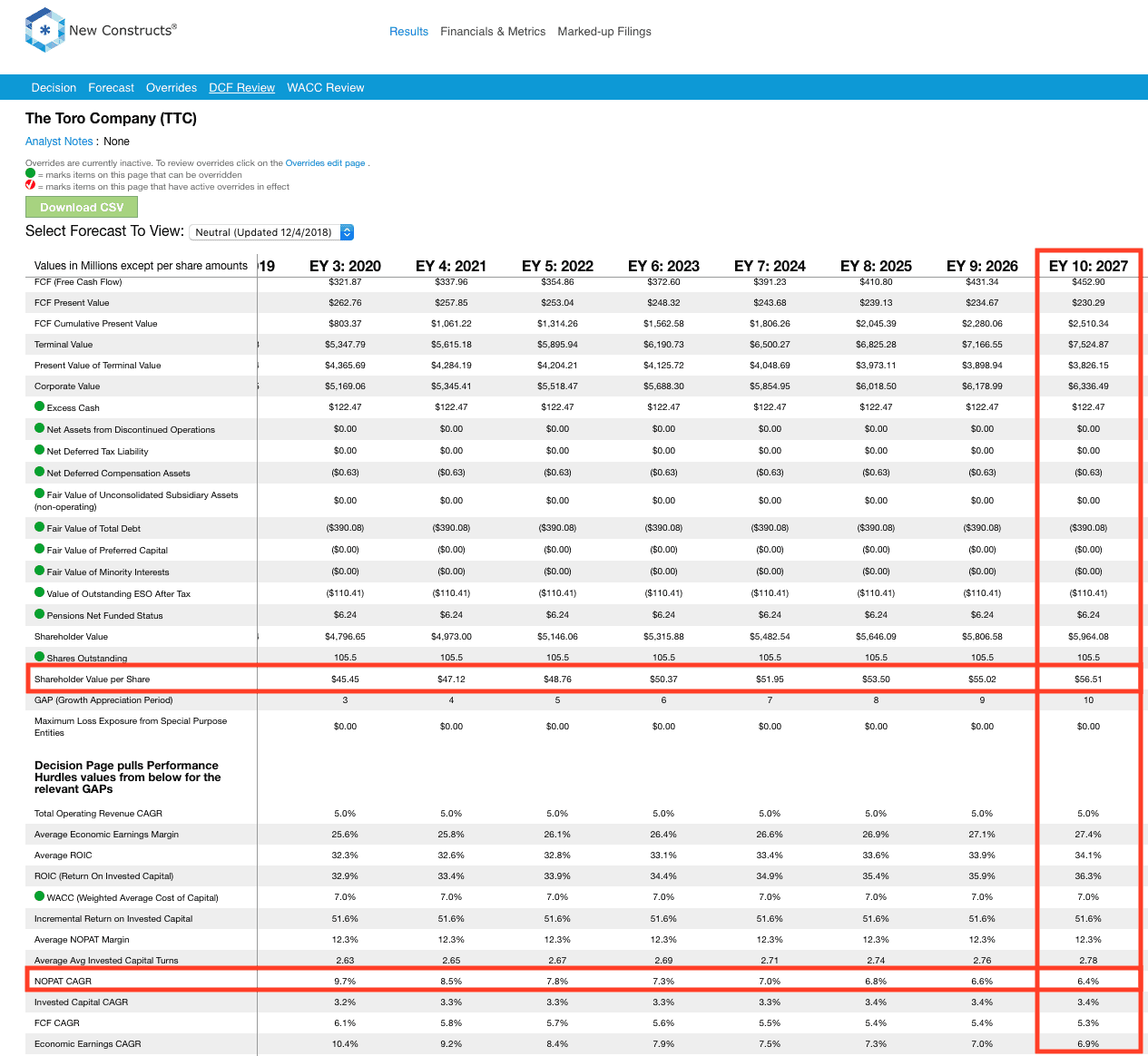This screenshot has width=1148, height=1056.
Task: Open Marked-up Filings
Action: click(604, 32)
